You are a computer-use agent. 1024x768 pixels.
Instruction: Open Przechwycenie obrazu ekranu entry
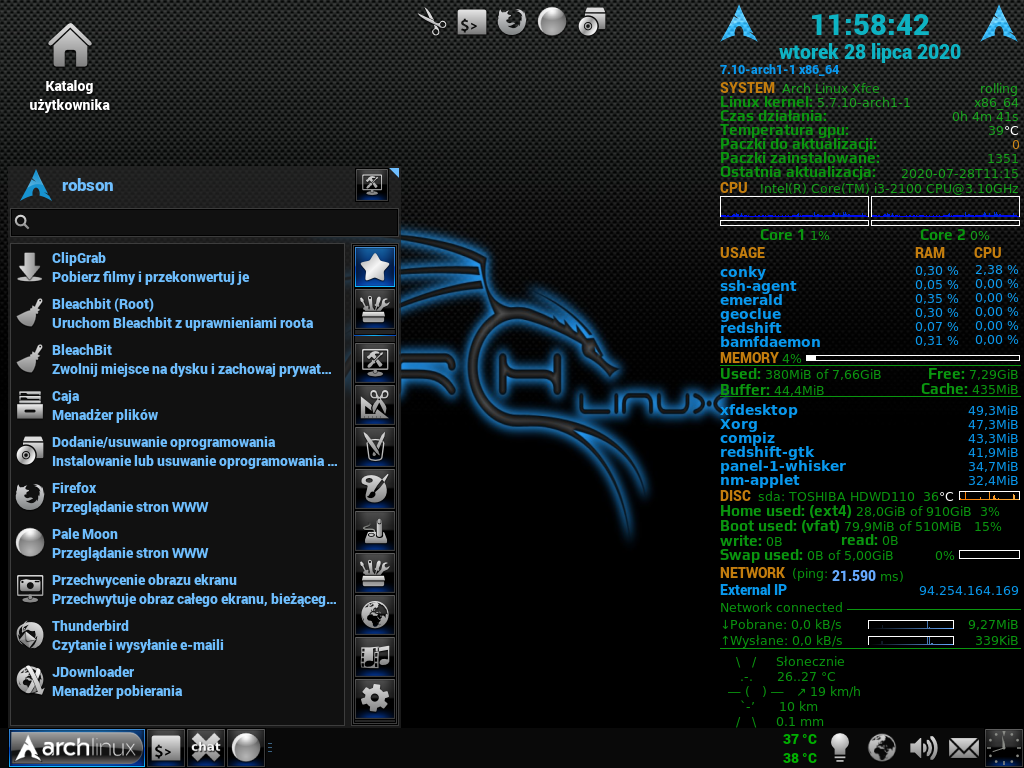coord(177,589)
